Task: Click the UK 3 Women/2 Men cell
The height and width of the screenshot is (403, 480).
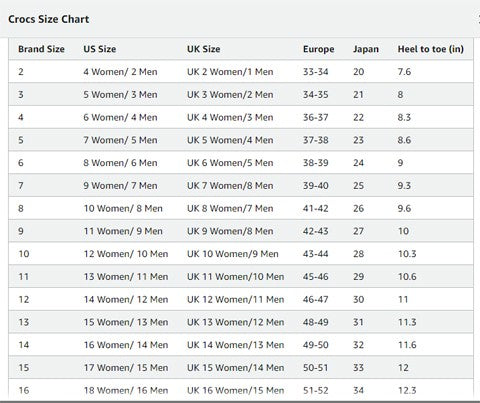Action: (x=230, y=95)
